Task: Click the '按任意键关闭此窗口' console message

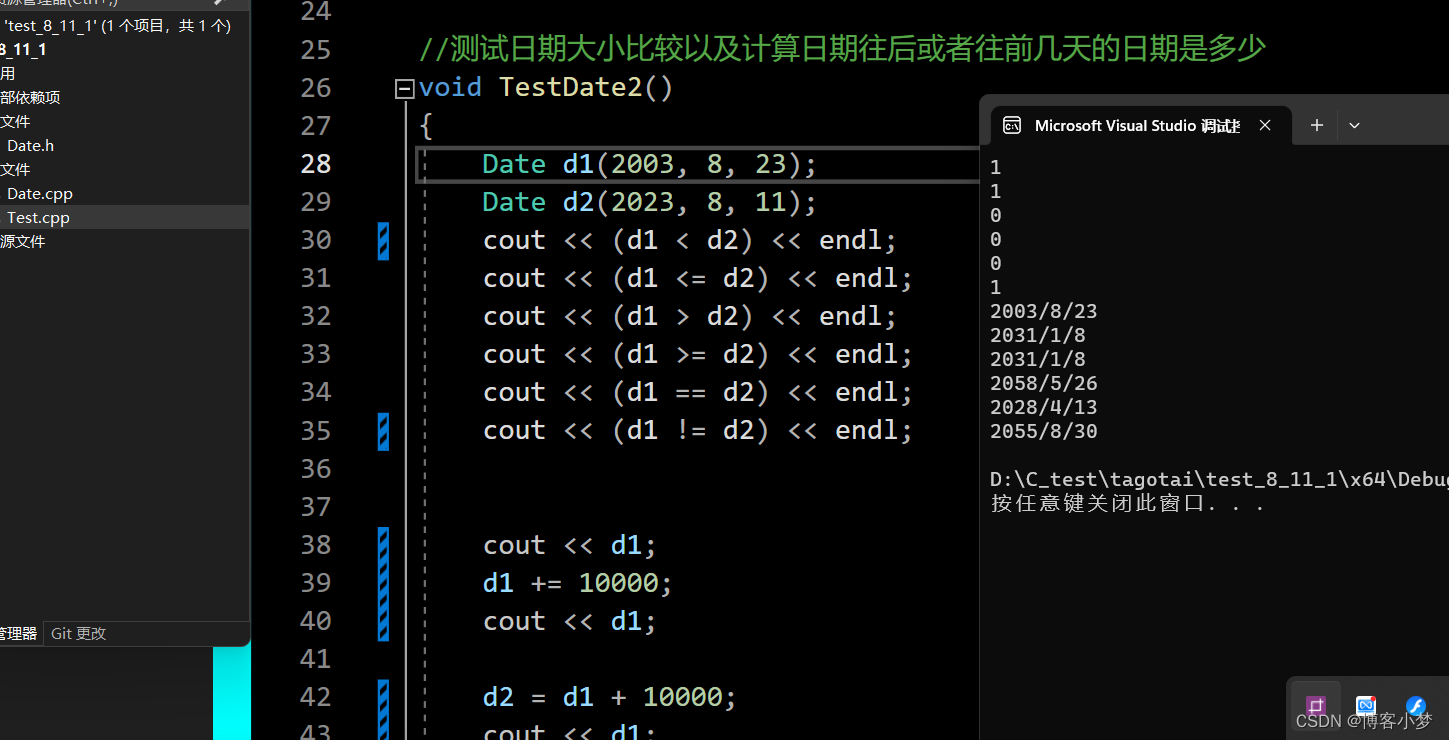Action: 1127,503
